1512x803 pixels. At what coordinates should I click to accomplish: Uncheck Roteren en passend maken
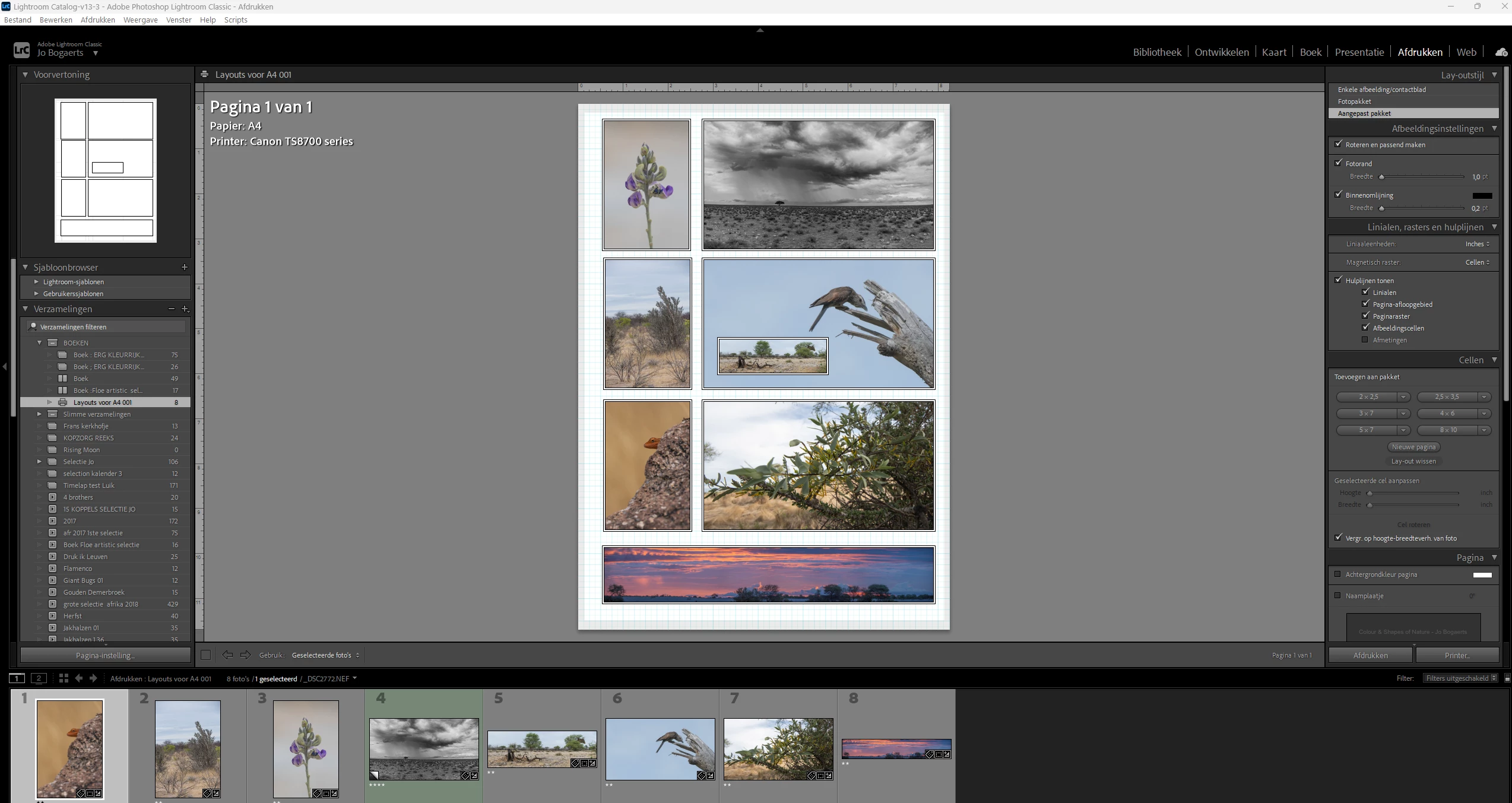pyautogui.click(x=1338, y=144)
